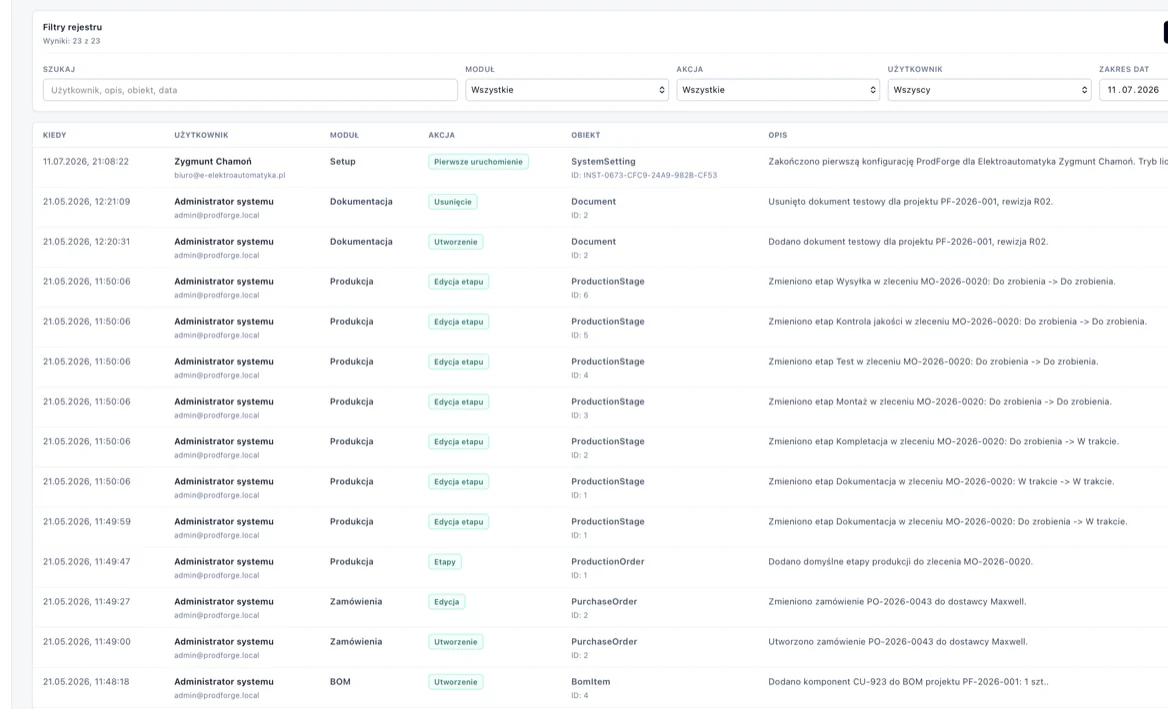The height and width of the screenshot is (709, 1168).
Task: Click the Akcja column header in table
Action: 442,136
